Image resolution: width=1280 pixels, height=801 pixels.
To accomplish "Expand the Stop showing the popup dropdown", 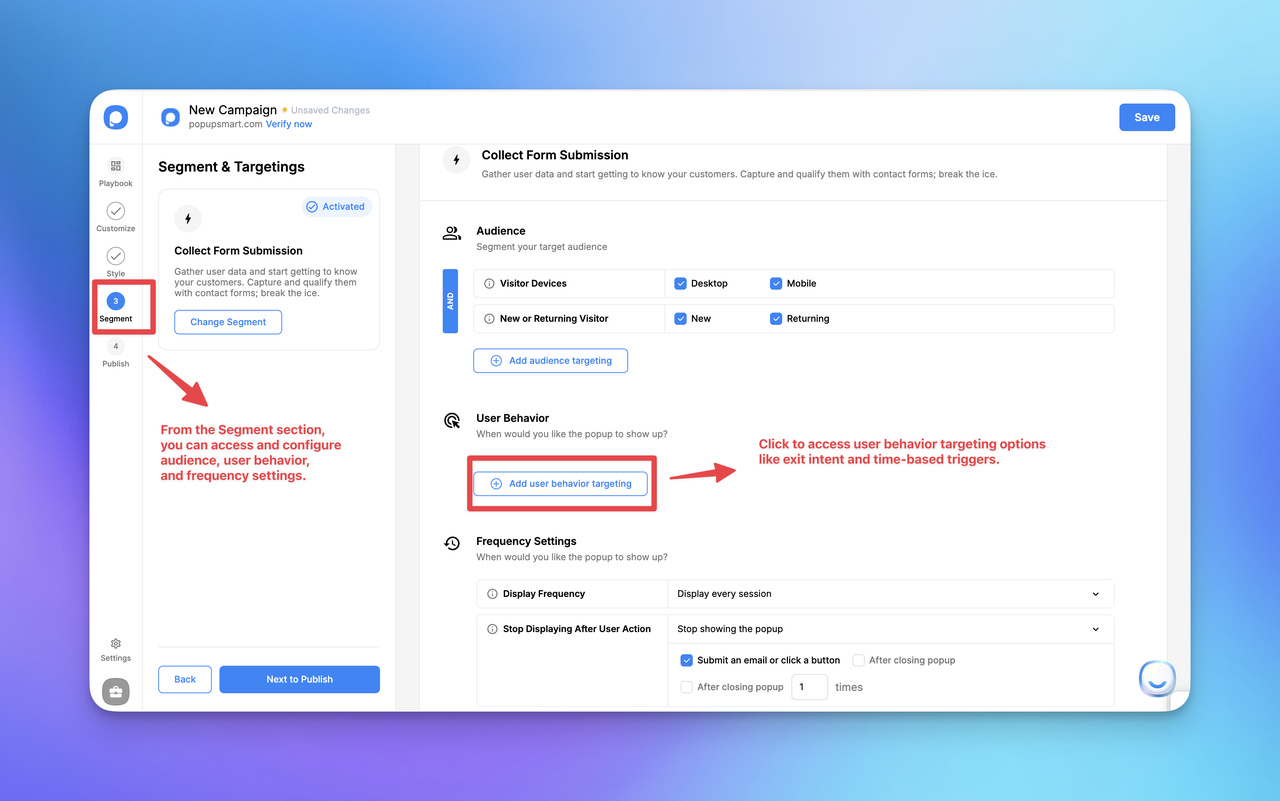I will (890, 628).
